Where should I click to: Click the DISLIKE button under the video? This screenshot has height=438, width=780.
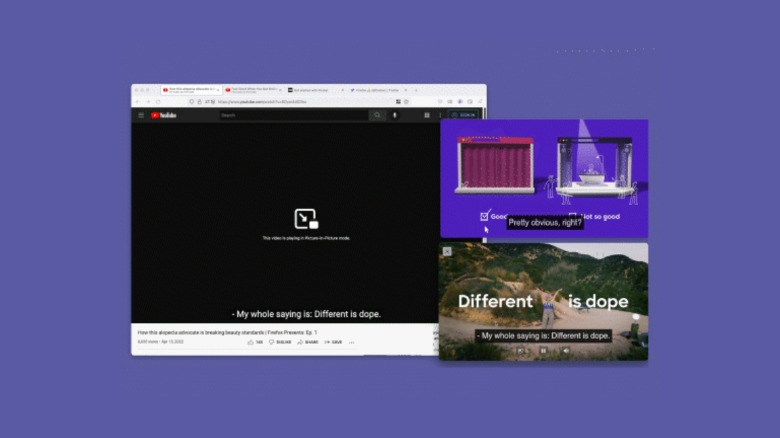click(280, 342)
